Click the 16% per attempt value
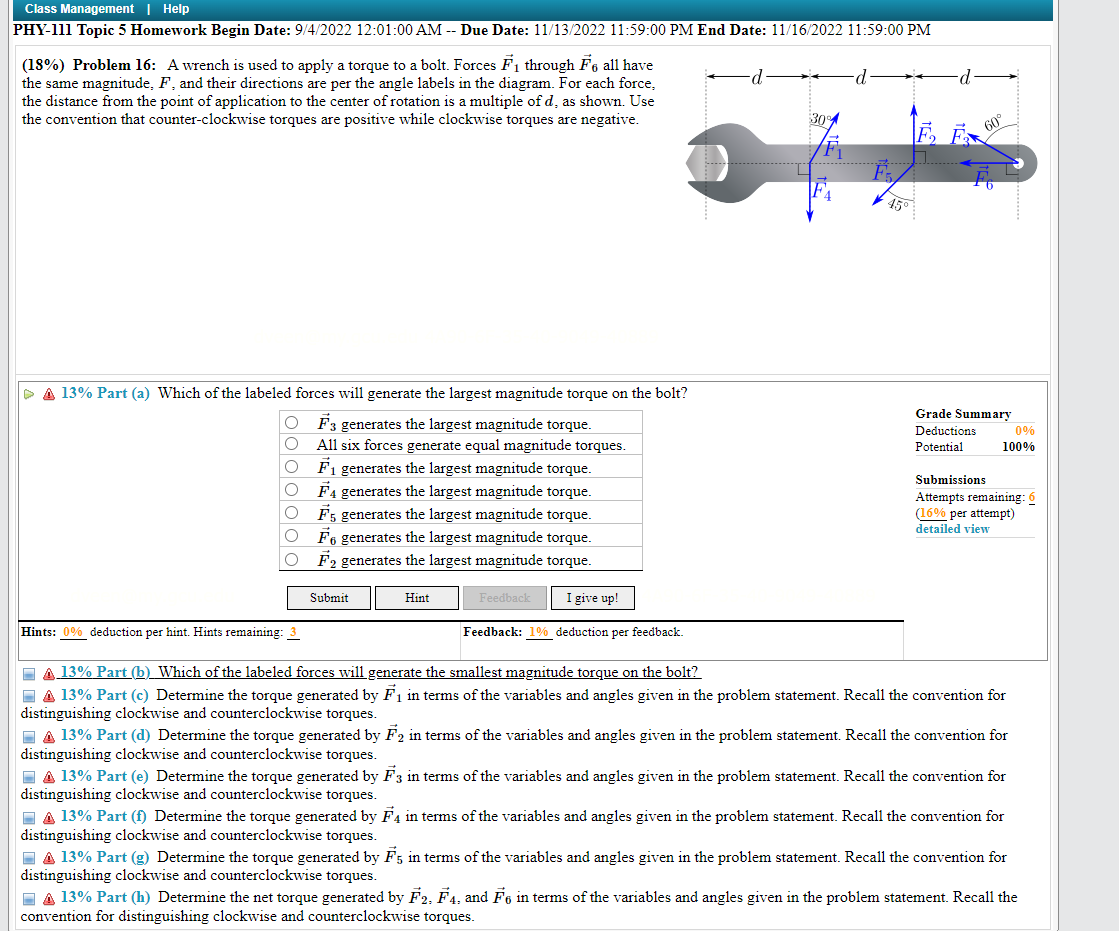 point(932,513)
